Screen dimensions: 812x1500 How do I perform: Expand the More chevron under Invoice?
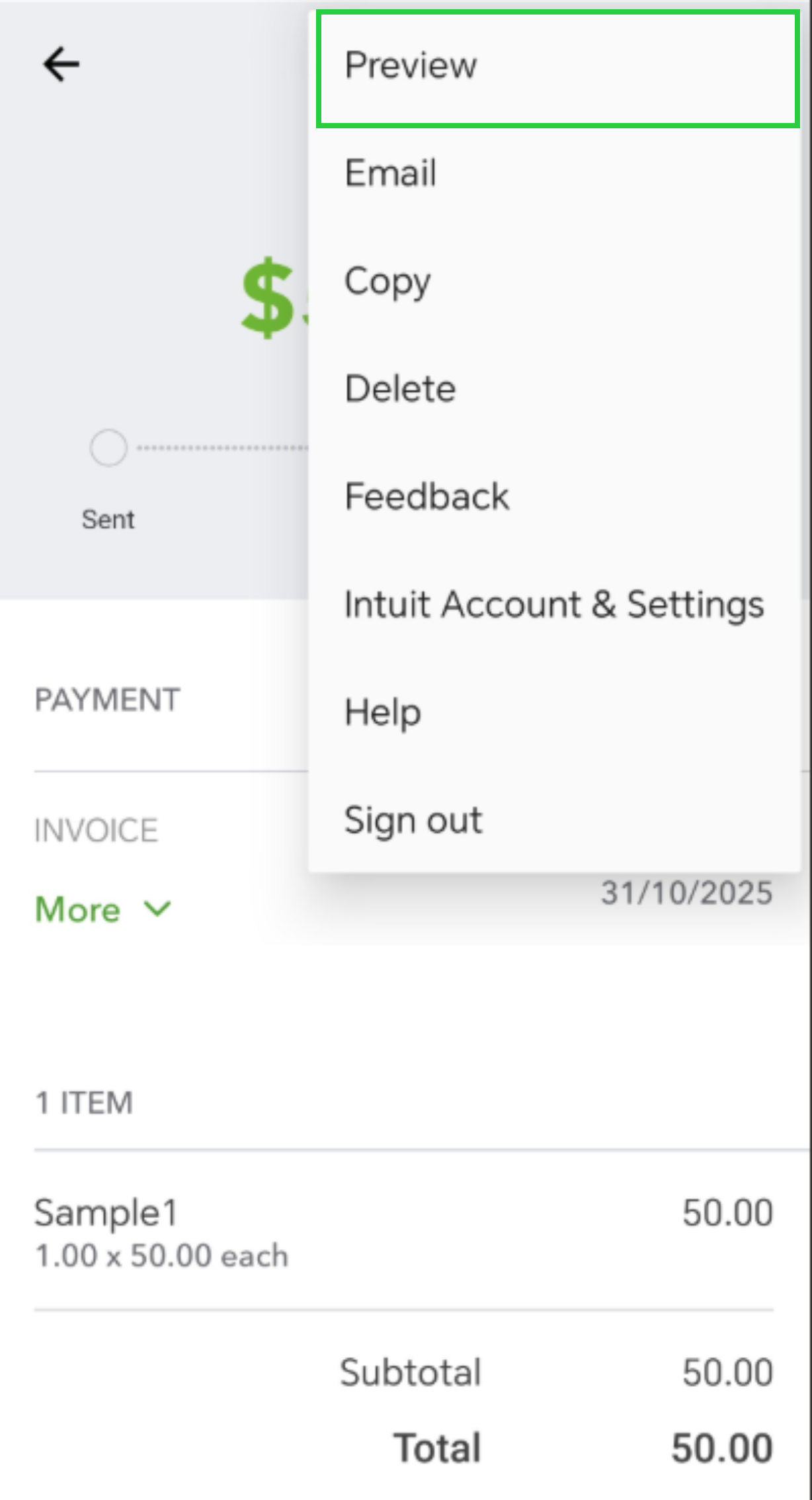[x=103, y=909]
